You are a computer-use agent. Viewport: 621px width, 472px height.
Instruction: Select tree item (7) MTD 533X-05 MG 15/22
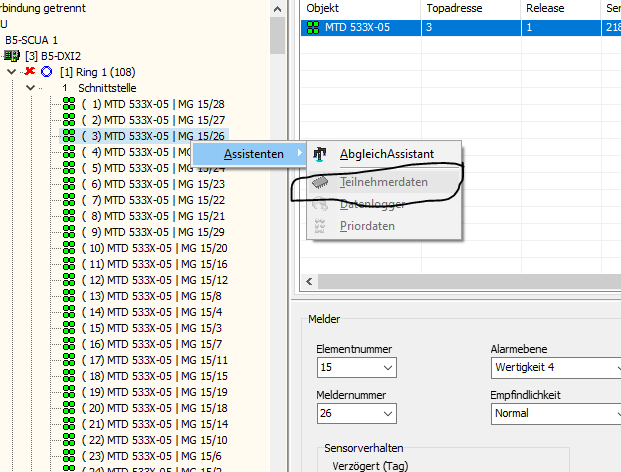pos(153,200)
